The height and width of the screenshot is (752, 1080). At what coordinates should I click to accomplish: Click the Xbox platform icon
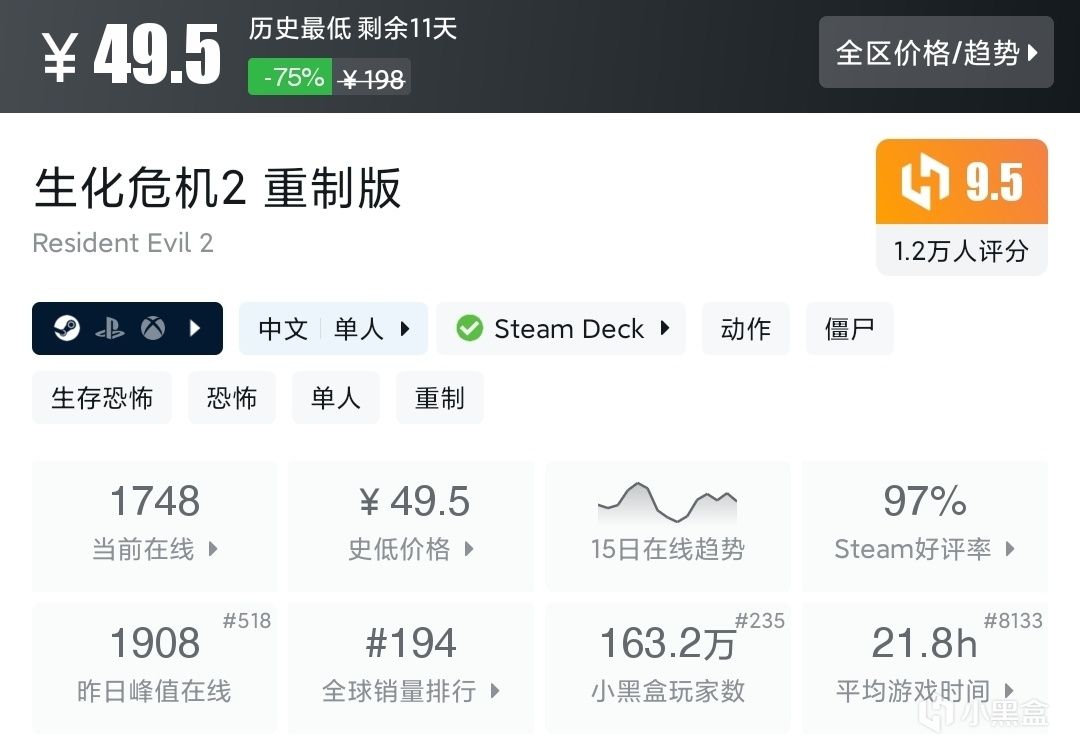pyautogui.click(x=153, y=328)
